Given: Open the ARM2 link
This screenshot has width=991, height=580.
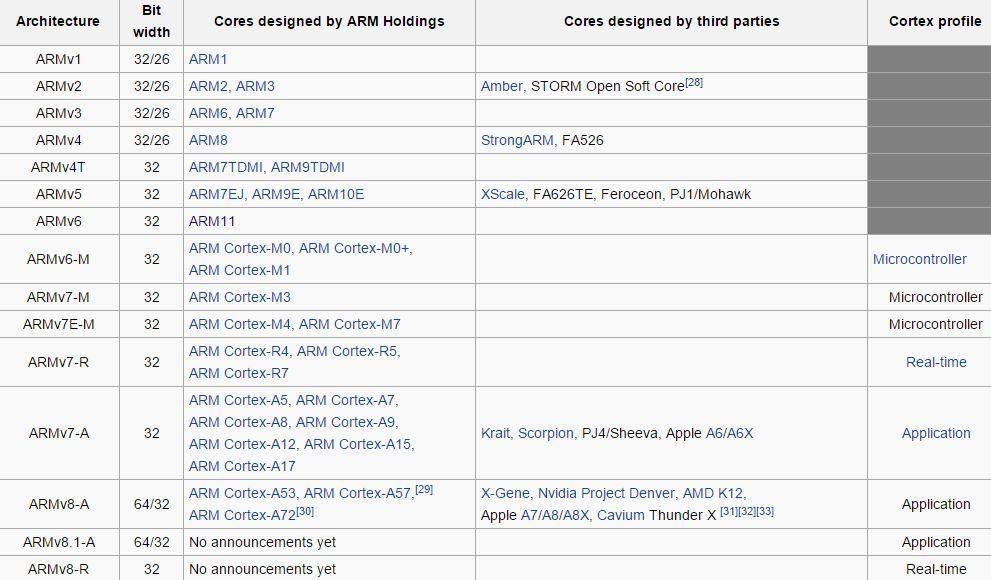Looking at the screenshot, I should (209, 87).
